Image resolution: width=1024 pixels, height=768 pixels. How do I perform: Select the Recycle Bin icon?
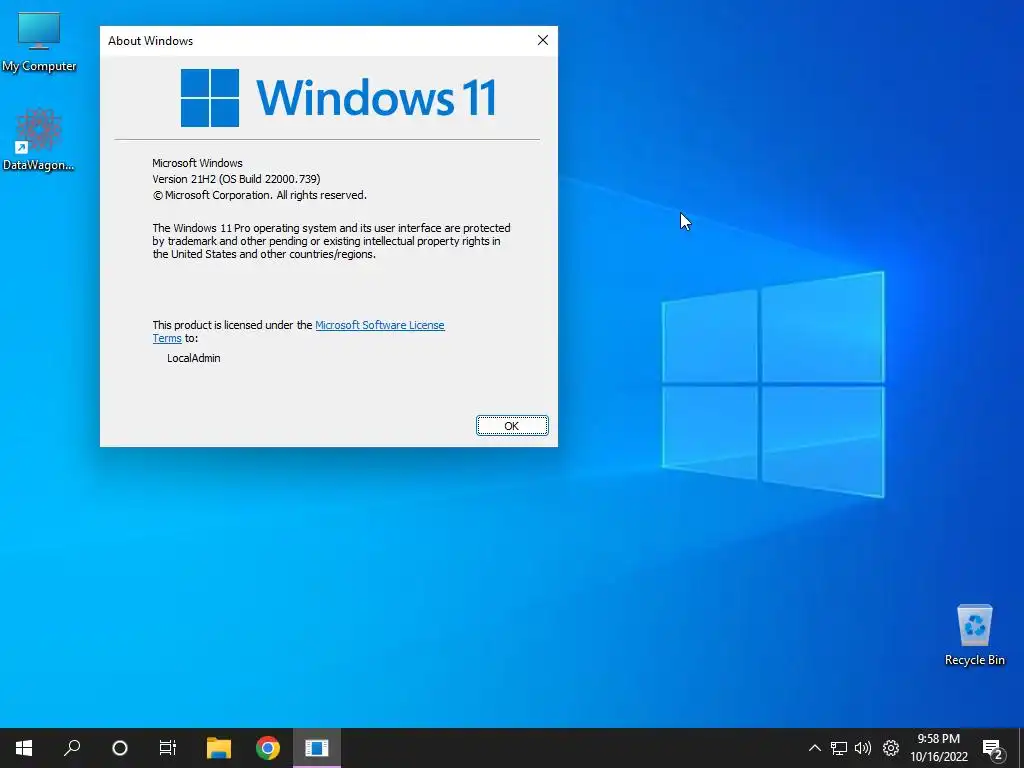[x=974, y=635]
